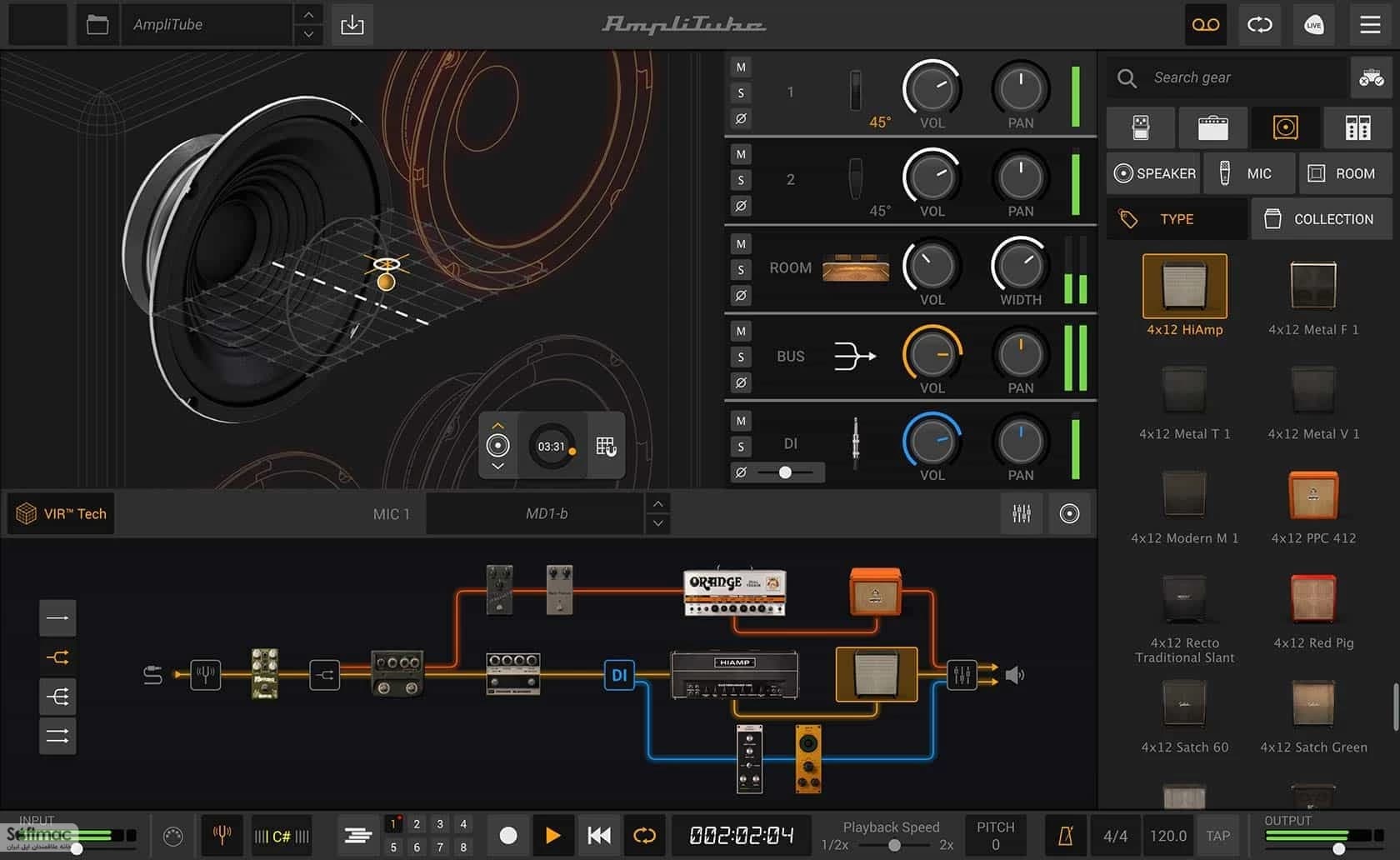Open the AmpliTube preset name selector
1400x860 pixels.
(207, 25)
